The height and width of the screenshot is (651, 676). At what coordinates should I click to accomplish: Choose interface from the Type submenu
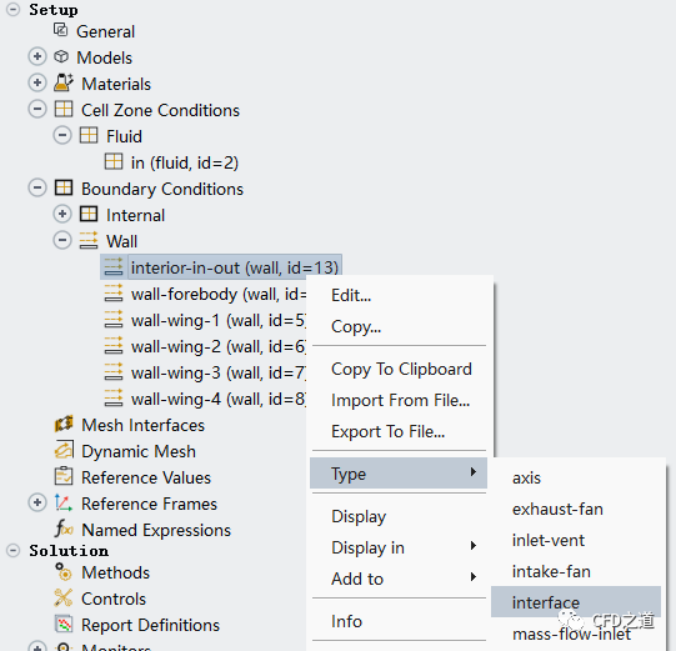click(x=545, y=602)
